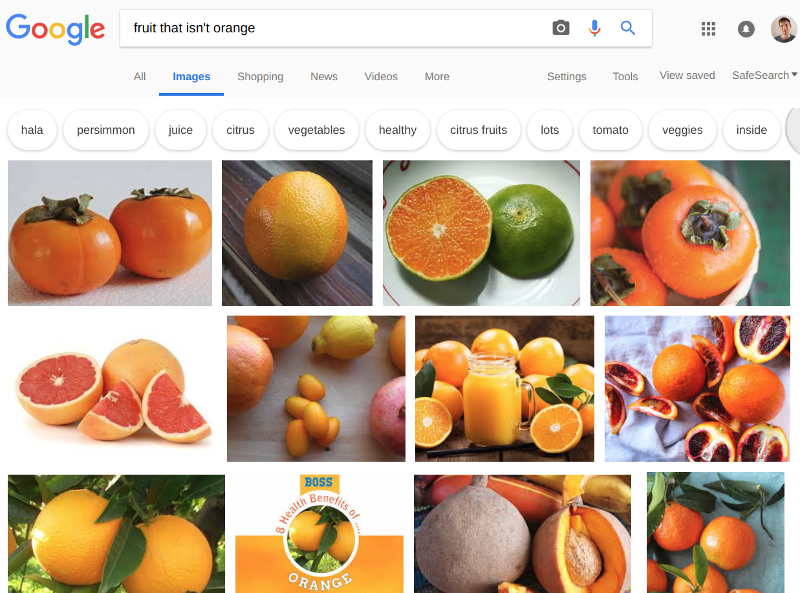Image resolution: width=800 pixels, height=593 pixels.
Task: Open the Google apps grid
Action: click(x=708, y=29)
